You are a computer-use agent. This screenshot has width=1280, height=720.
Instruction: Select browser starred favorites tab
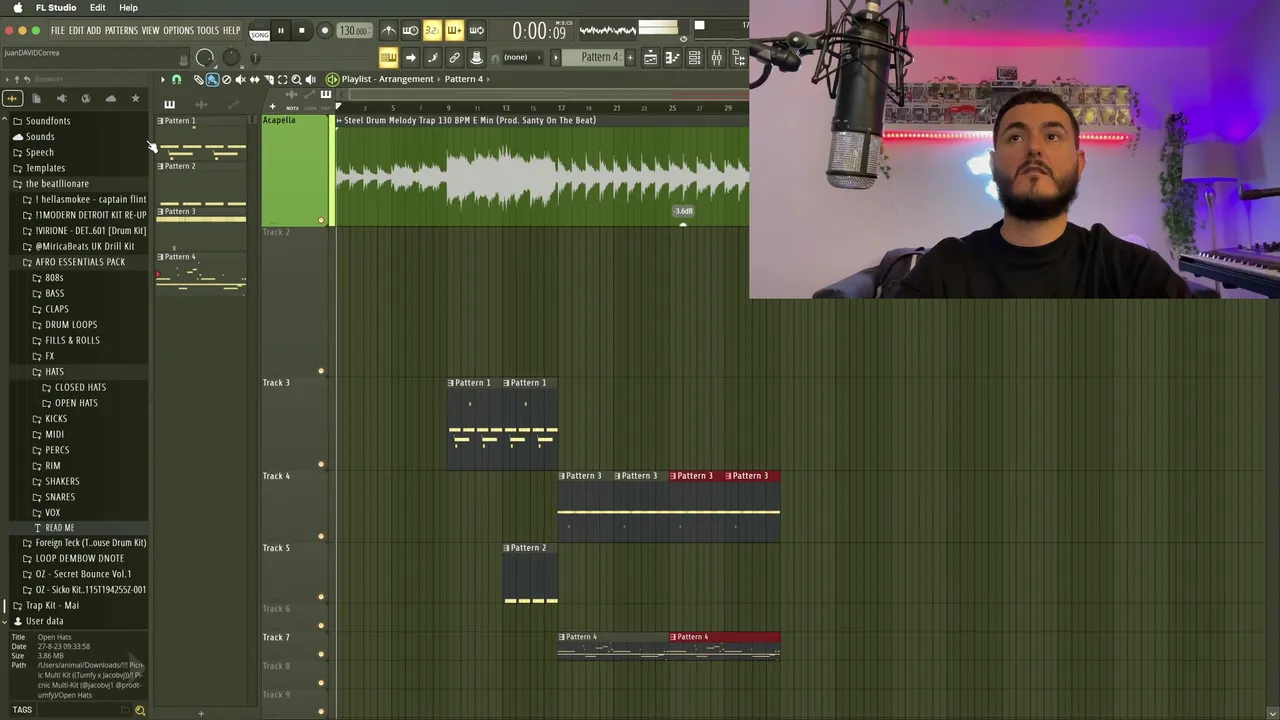pyautogui.click(x=135, y=98)
